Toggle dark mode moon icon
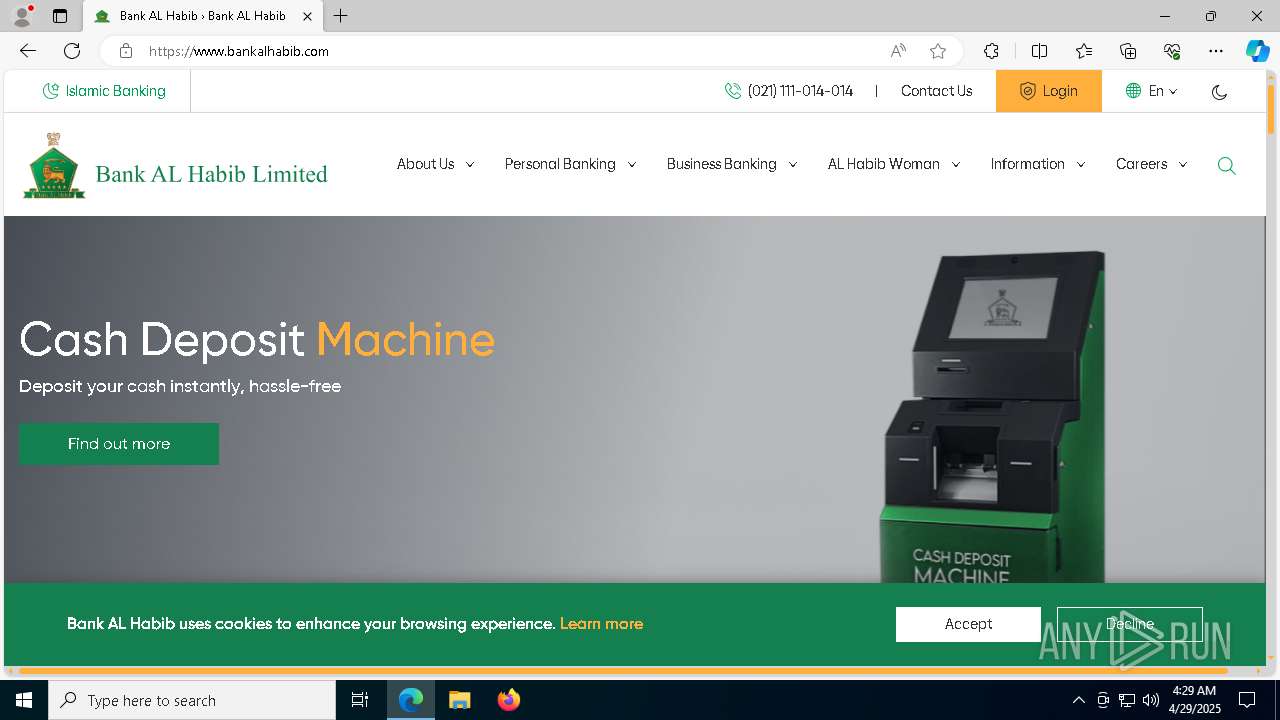The image size is (1280, 720). (1219, 92)
